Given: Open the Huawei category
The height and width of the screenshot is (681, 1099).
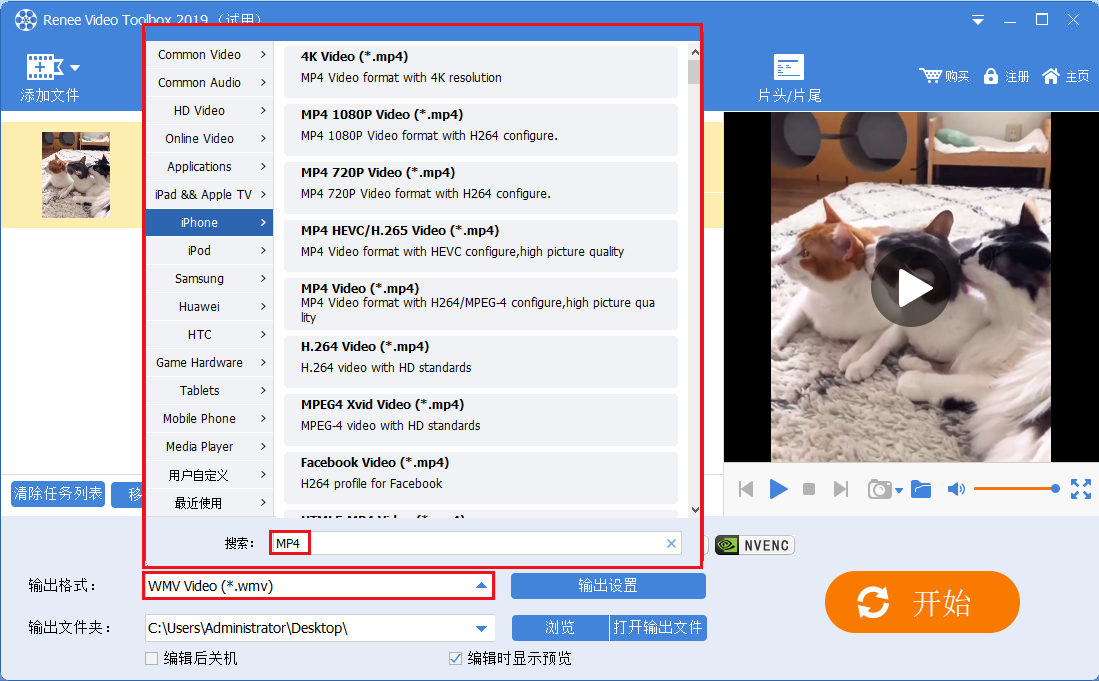Looking at the screenshot, I should [x=210, y=307].
